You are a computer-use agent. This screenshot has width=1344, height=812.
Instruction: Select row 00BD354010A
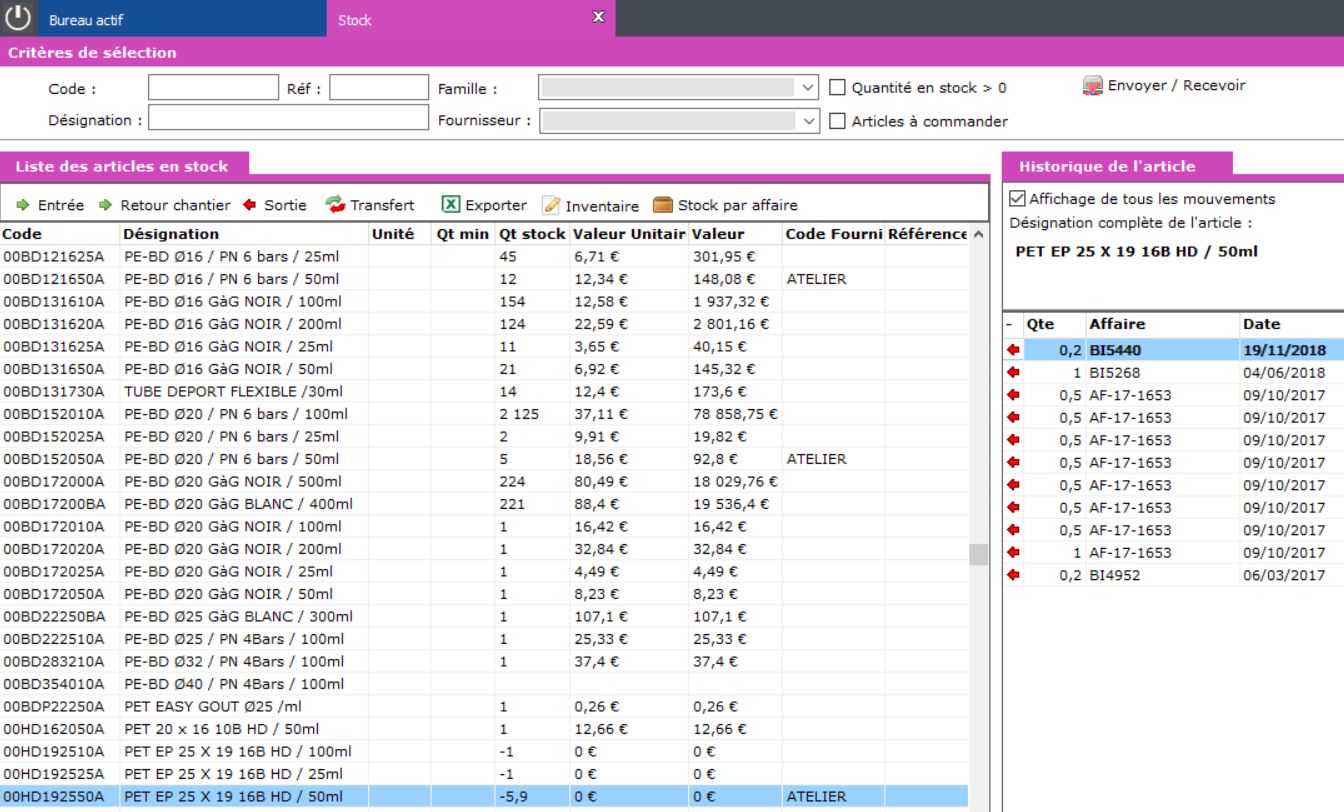coord(485,684)
